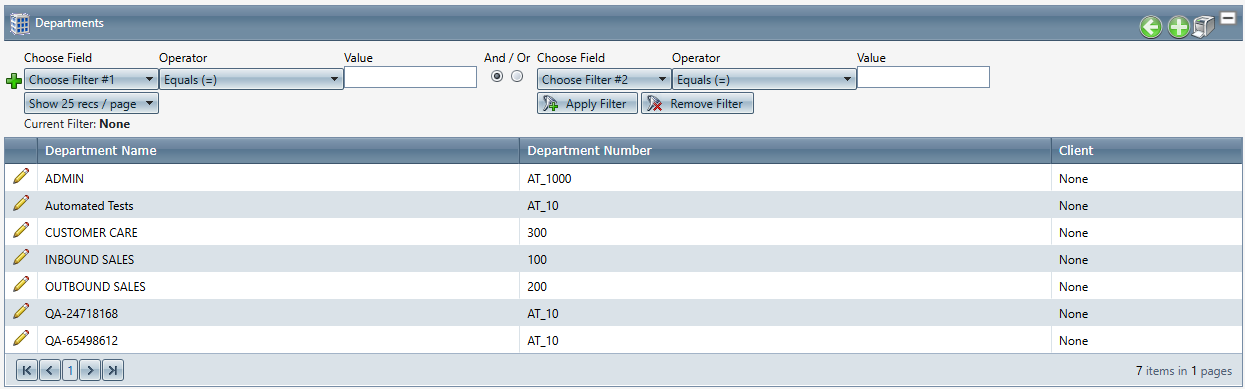Click the INBOUND SALES name cell
This screenshot has width=1245, height=389.
point(278,259)
